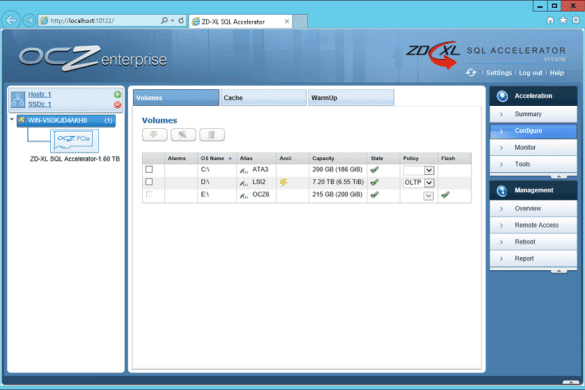
Task: Click the browser address bar URL field
Action: [99, 21]
